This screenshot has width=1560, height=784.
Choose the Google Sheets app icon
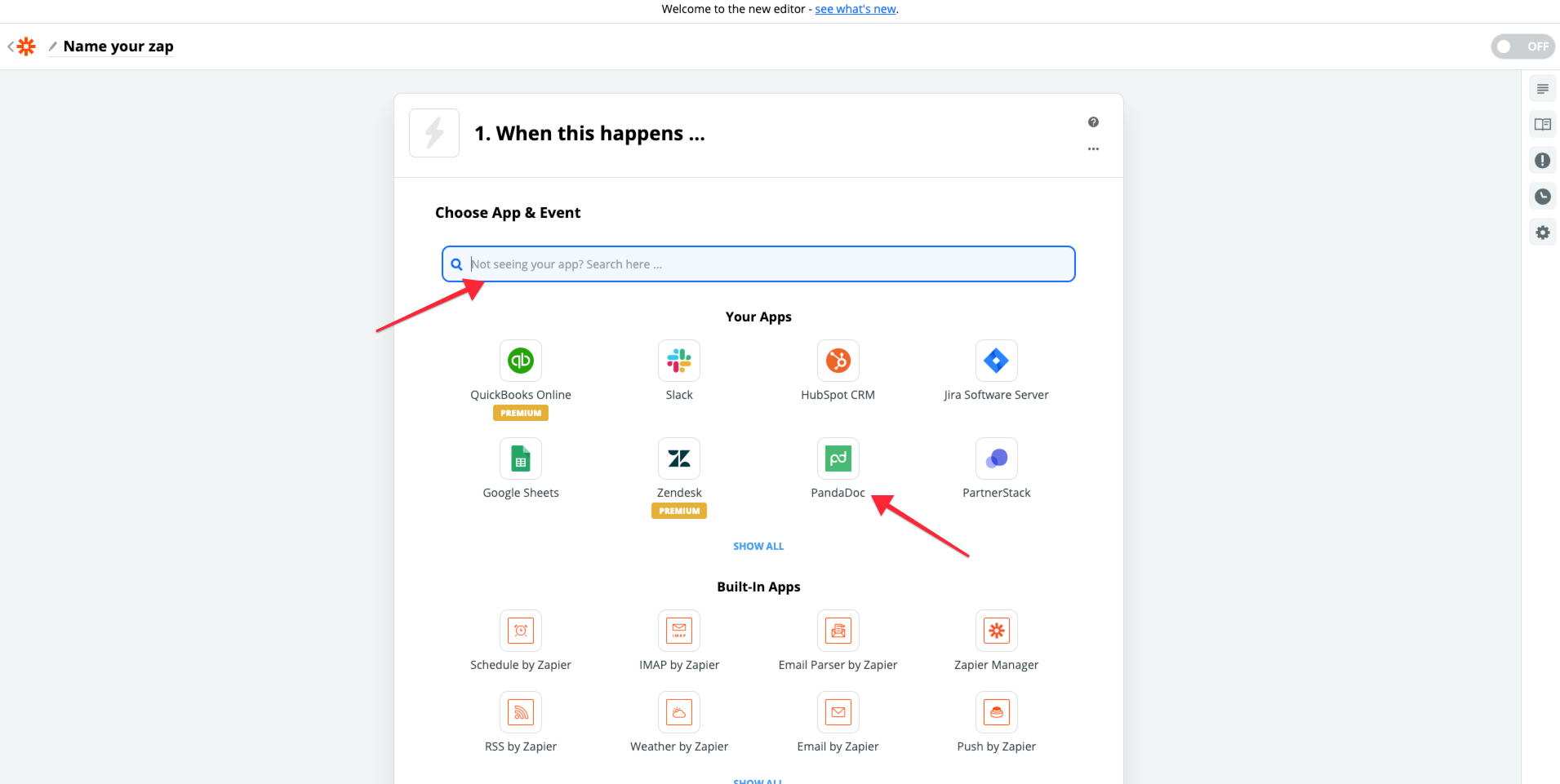pyautogui.click(x=521, y=458)
